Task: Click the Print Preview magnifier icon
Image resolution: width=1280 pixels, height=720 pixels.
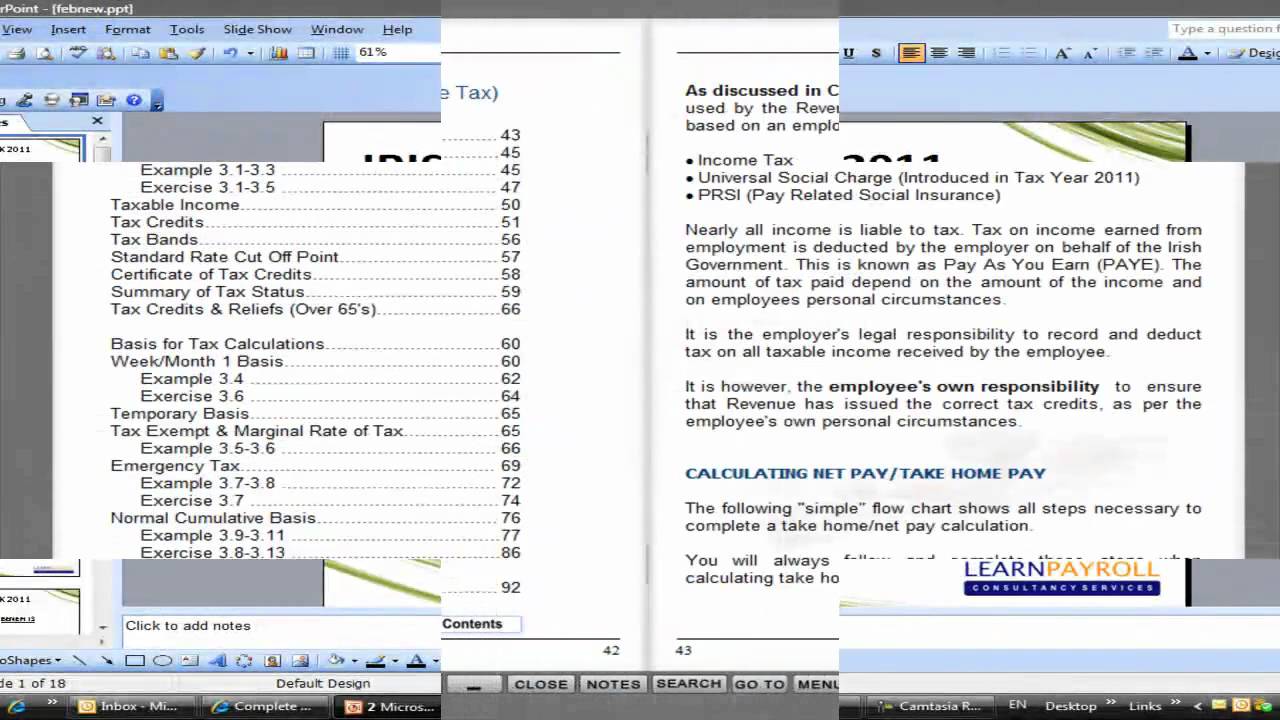Action: [45, 53]
